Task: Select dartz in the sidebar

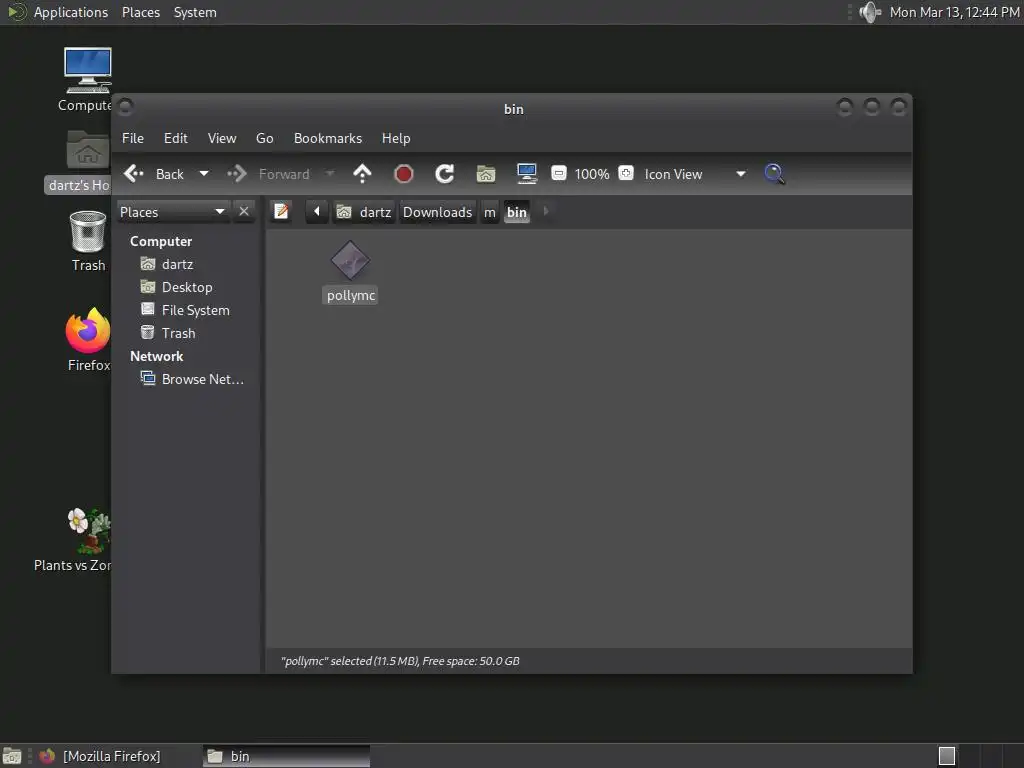Action: [x=177, y=264]
